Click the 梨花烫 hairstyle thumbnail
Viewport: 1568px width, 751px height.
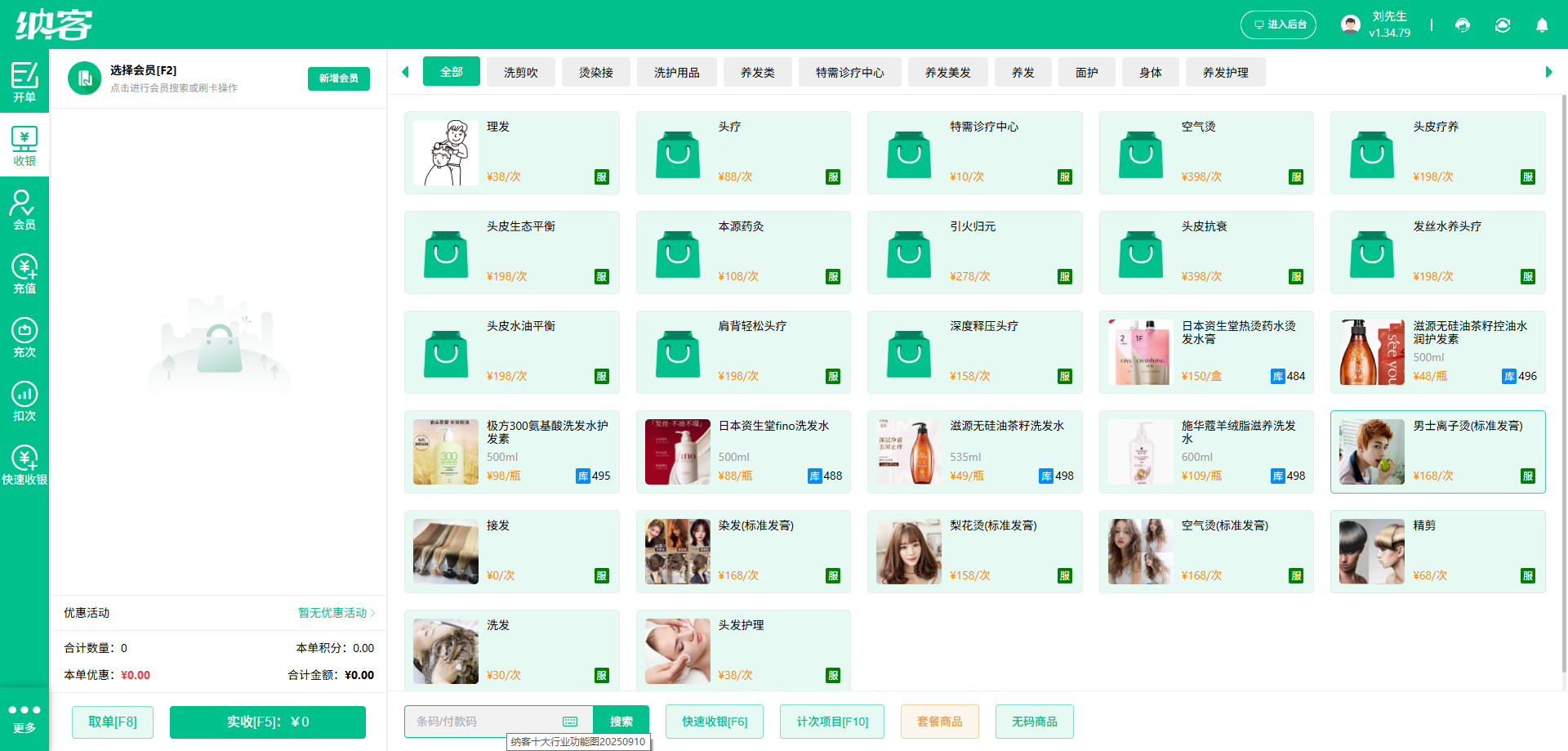(909, 552)
